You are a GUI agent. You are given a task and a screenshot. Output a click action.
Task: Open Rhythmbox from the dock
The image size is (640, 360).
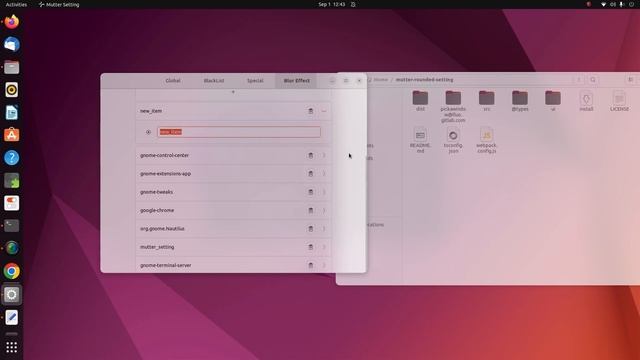[x=11, y=90]
